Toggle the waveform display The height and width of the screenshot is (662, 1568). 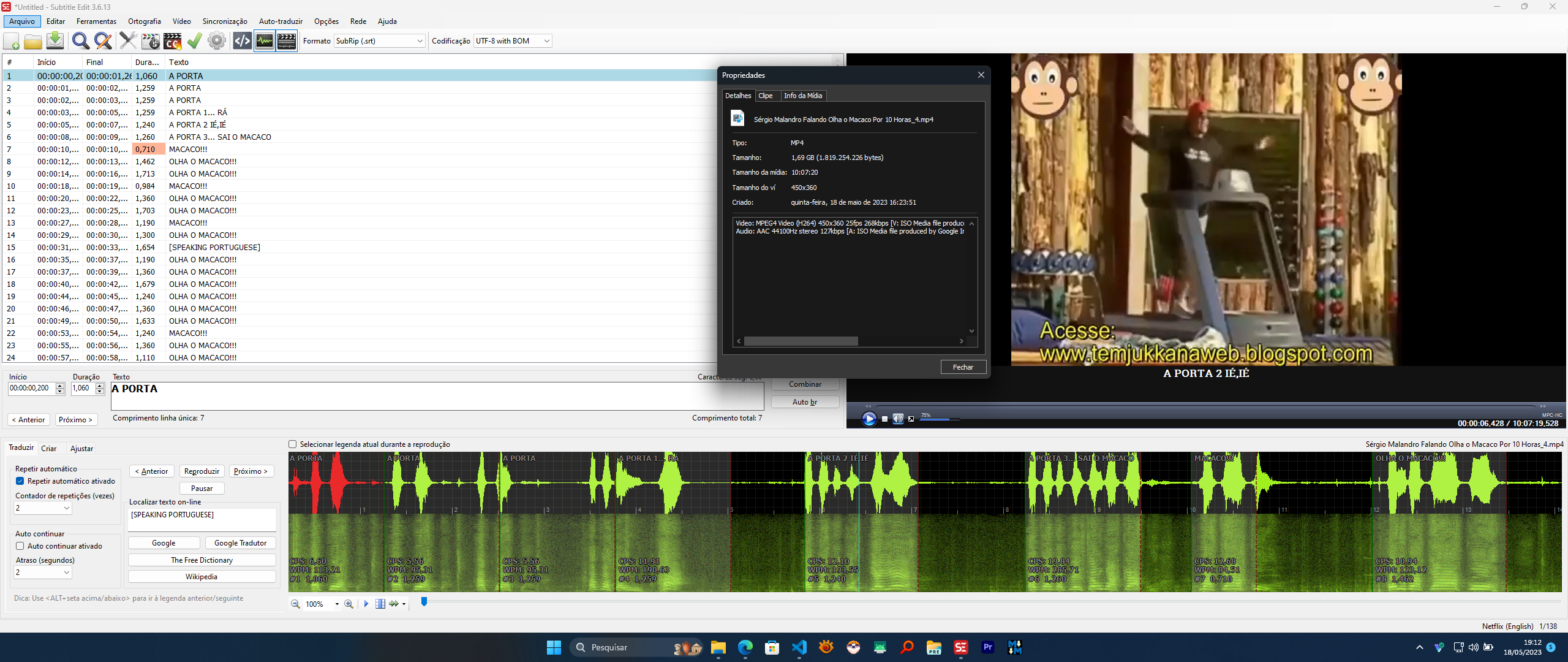pos(264,40)
